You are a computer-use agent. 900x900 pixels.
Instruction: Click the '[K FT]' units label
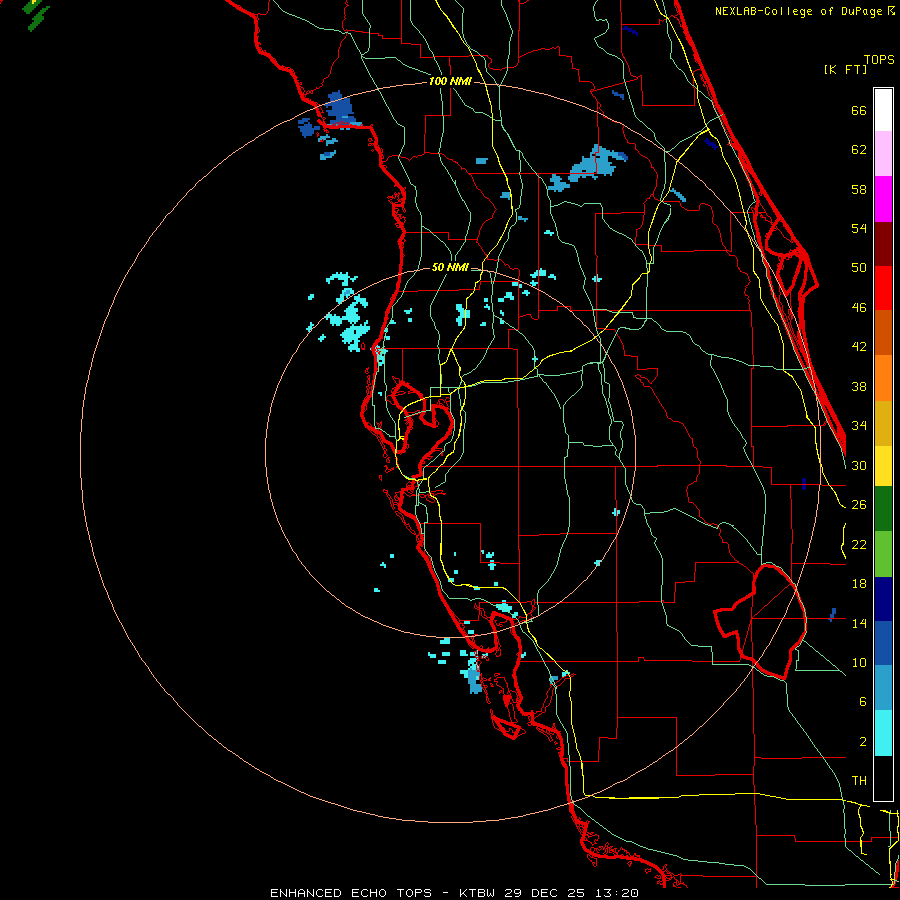tap(845, 69)
